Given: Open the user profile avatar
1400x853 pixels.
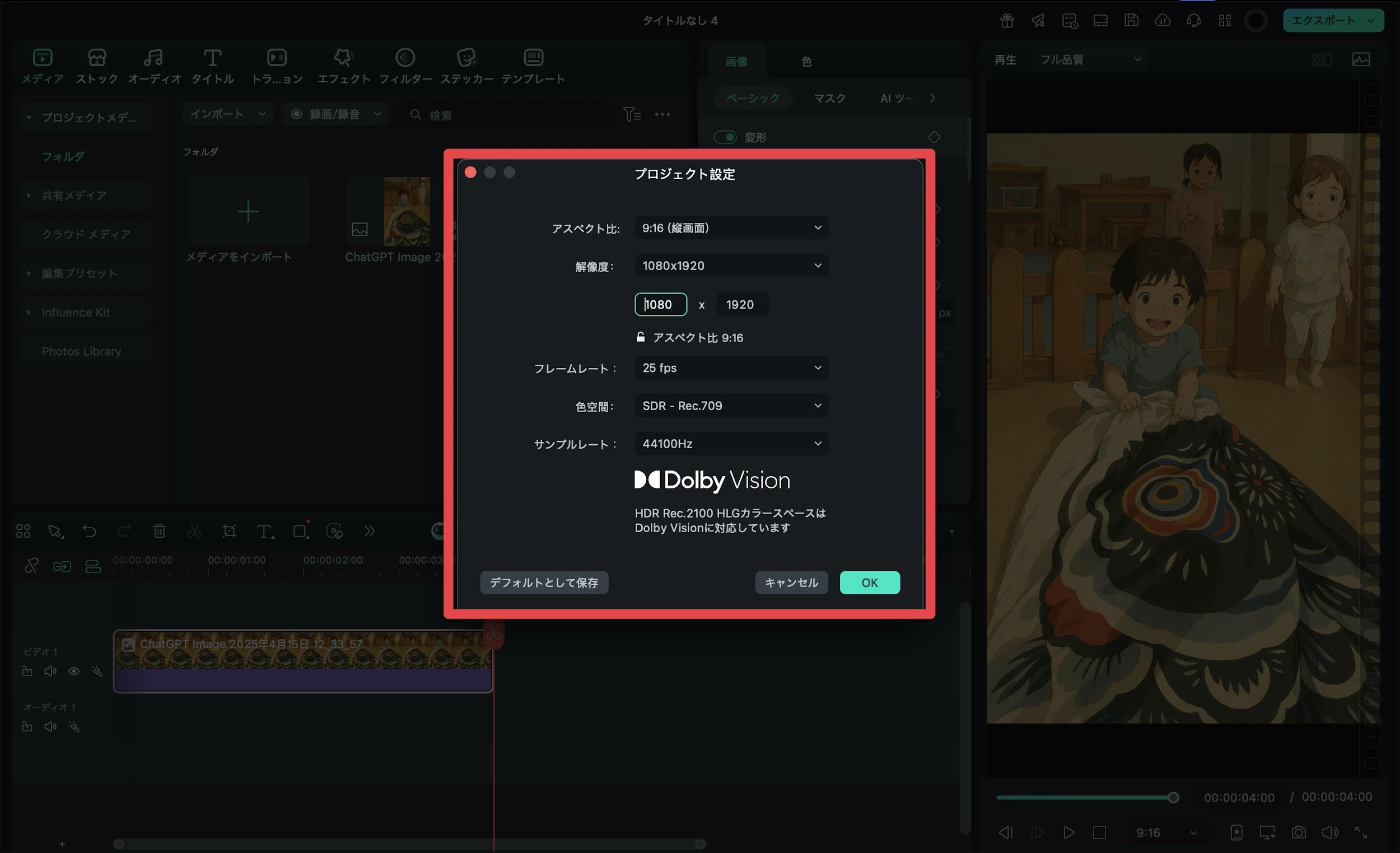Looking at the screenshot, I should click(1256, 21).
